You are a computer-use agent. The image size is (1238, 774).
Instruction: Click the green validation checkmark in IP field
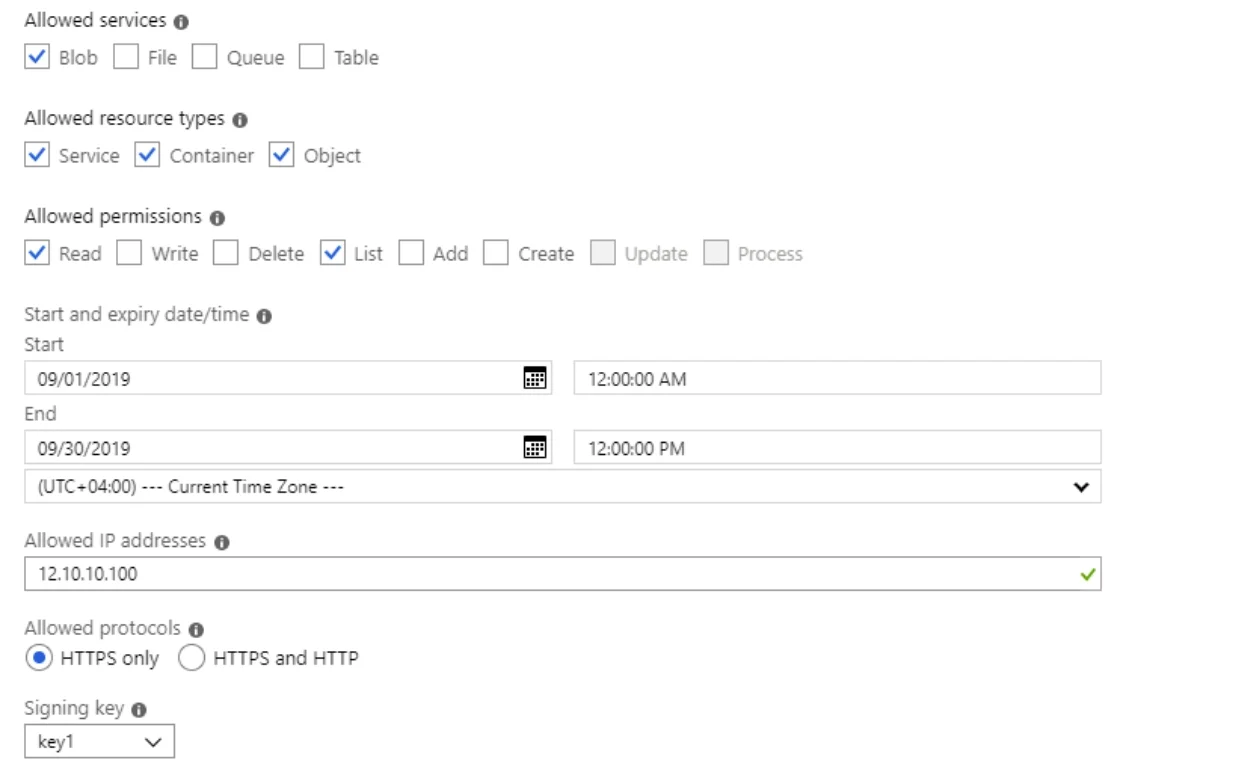[1088, 575]
